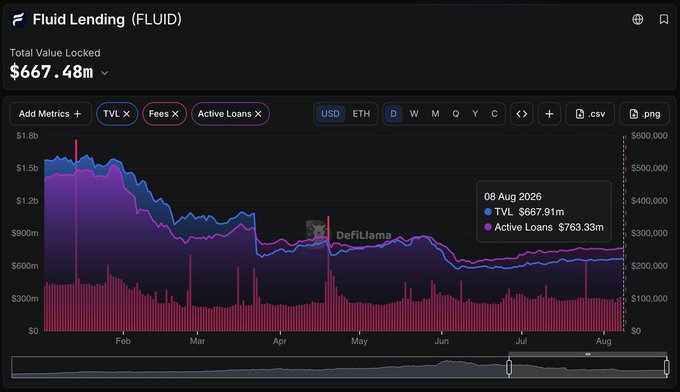Move the left range slider handle
680x392 pixels.
coord(509,367)
